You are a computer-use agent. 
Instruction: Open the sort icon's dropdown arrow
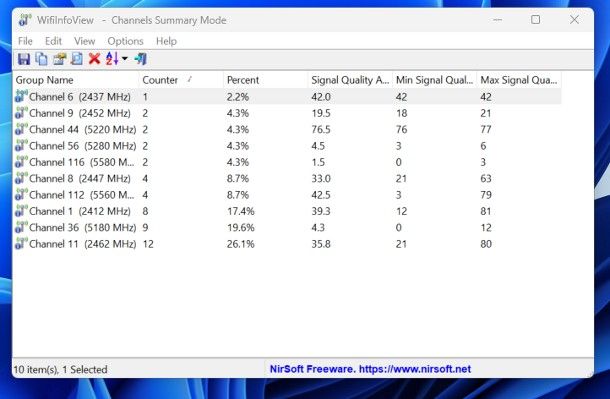(x=124, y=59)
